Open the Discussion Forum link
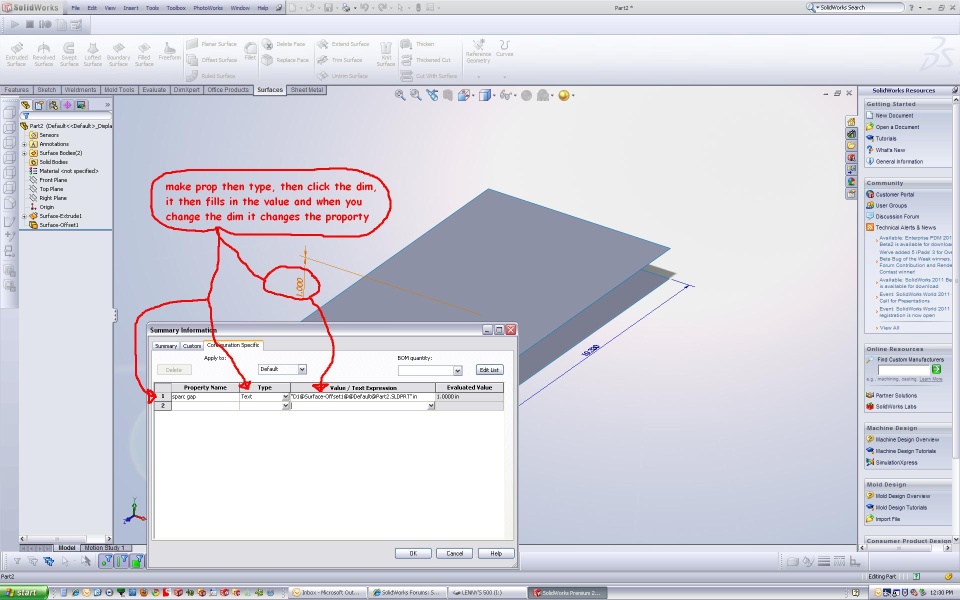The image size is (960, 600). pyautogui.click(x=897, y=217)
